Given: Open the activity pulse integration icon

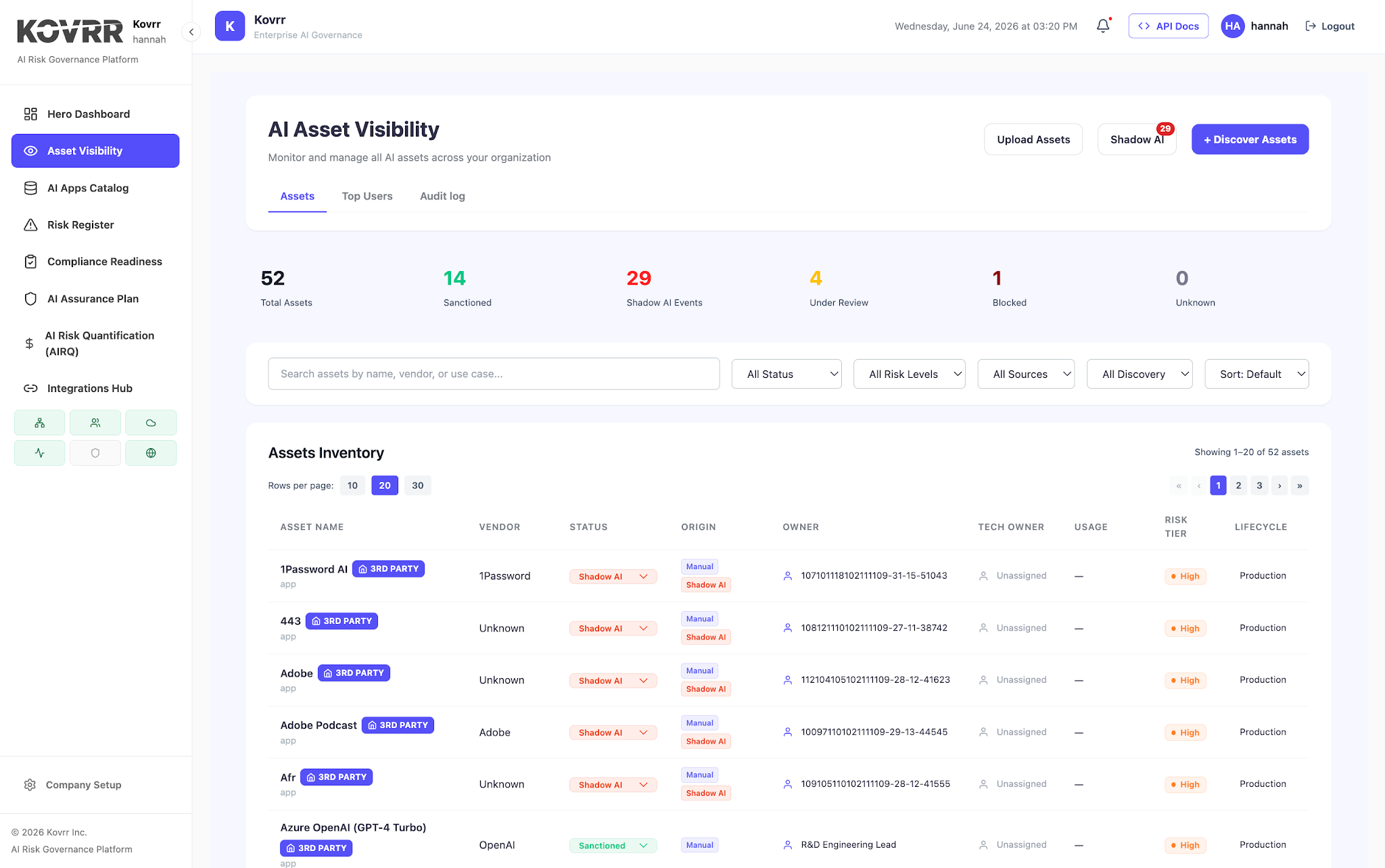Looking at the screenshot, I should tap(40, 453).
